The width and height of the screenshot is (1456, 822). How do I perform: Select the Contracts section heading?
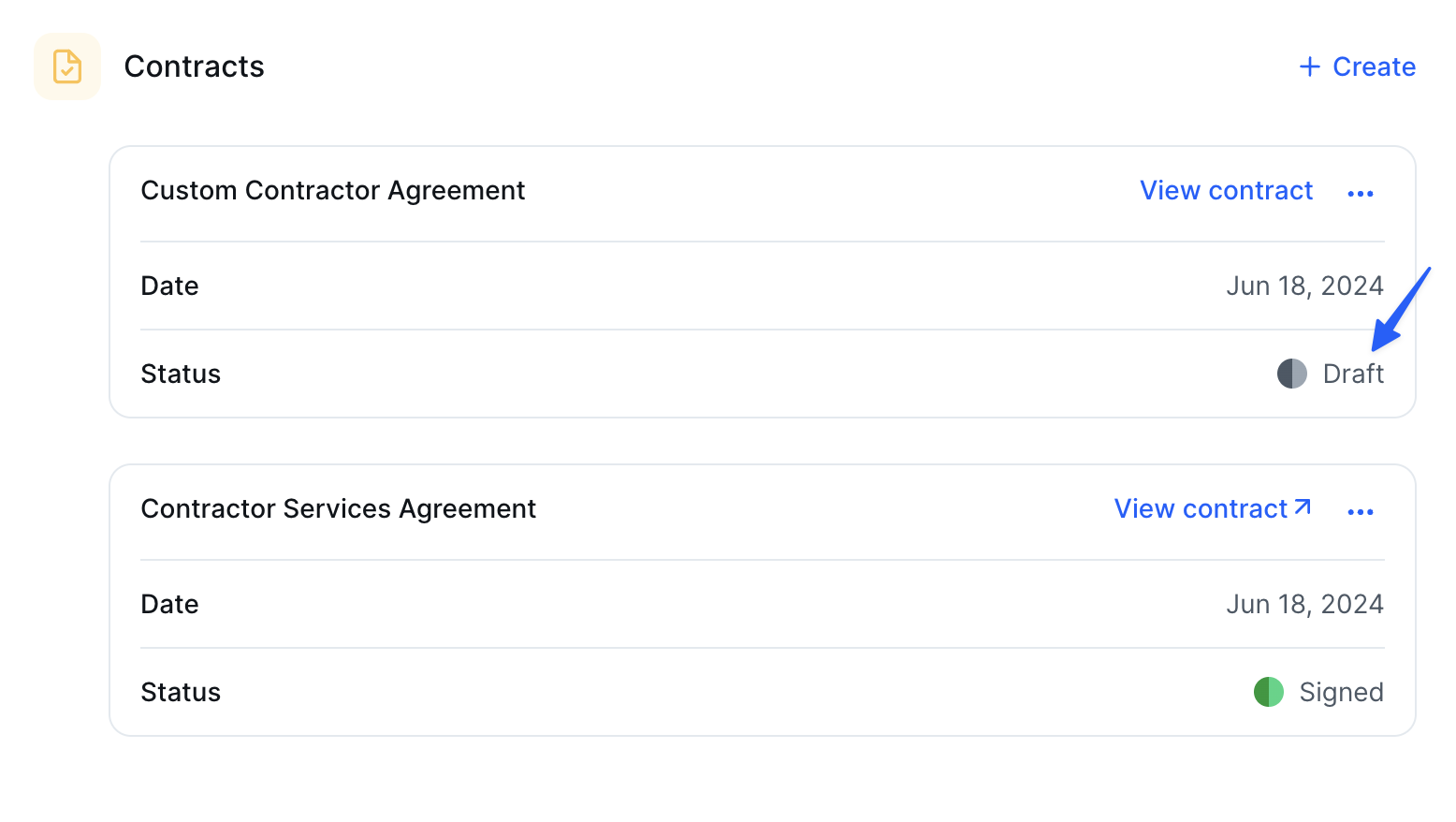pos(195,66)
